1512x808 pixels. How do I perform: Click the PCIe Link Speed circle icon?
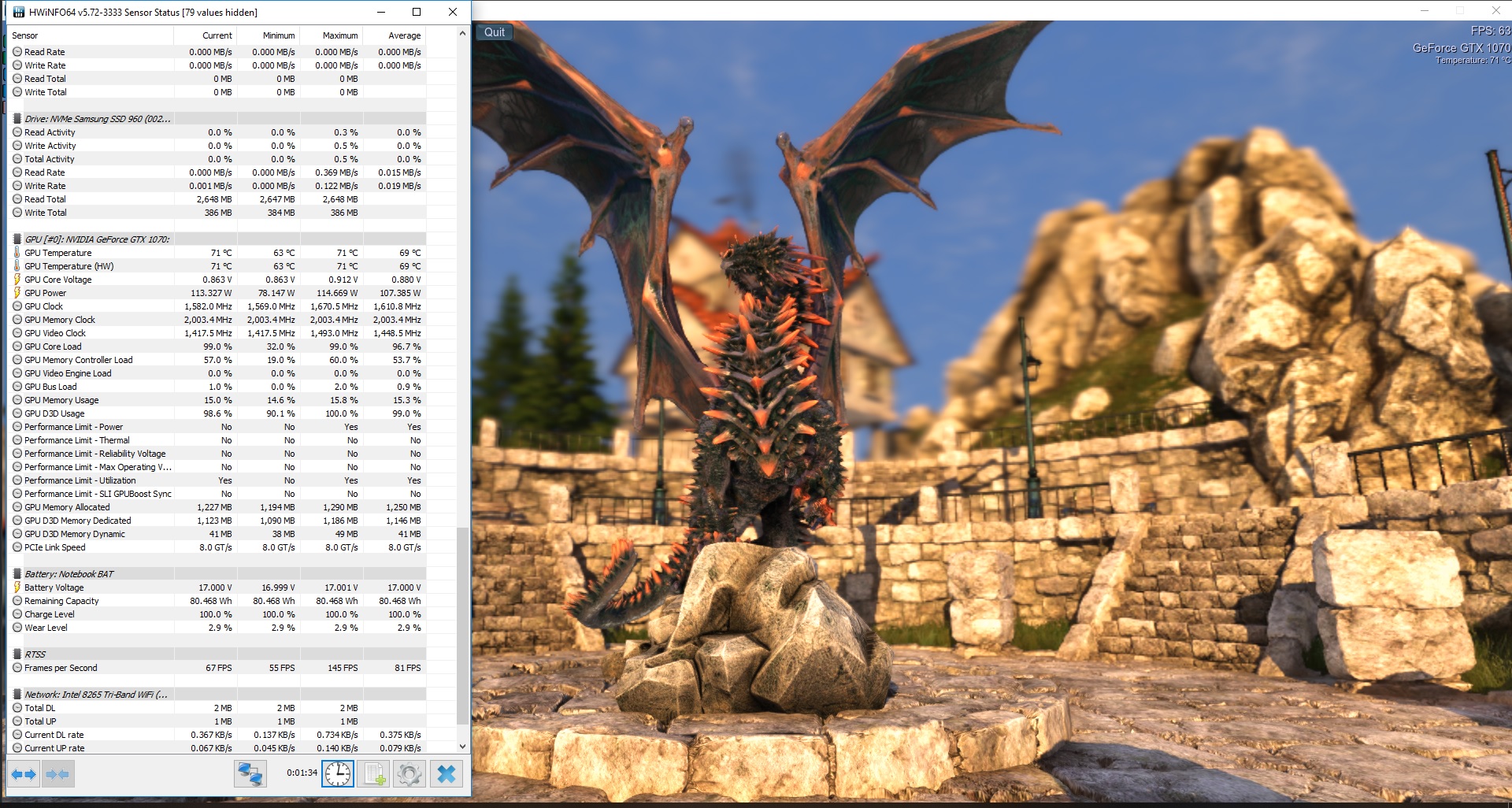click(17, 547)
